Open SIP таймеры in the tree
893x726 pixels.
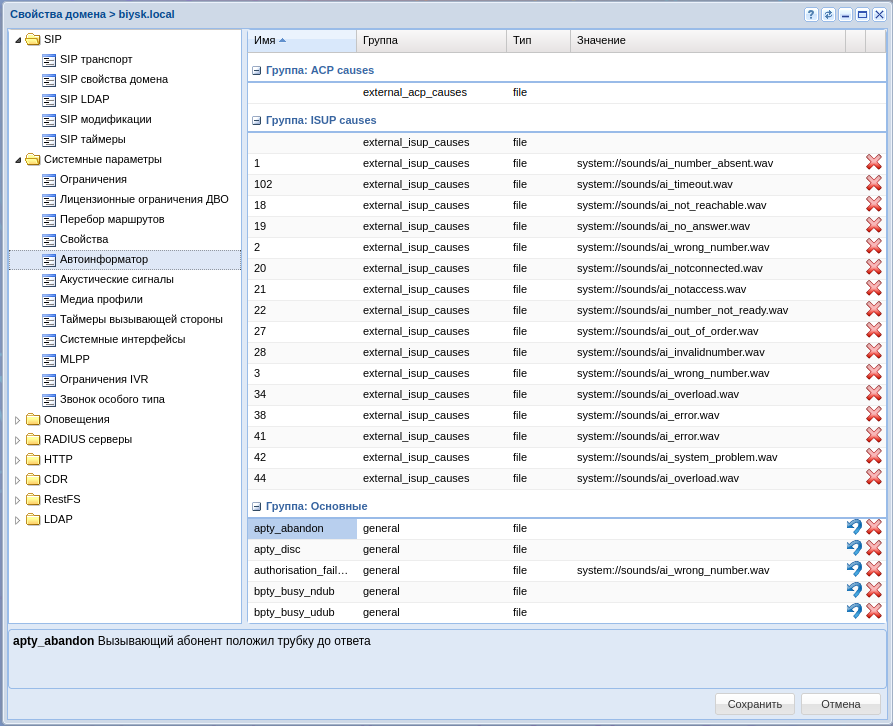click(x=92, y=139)
